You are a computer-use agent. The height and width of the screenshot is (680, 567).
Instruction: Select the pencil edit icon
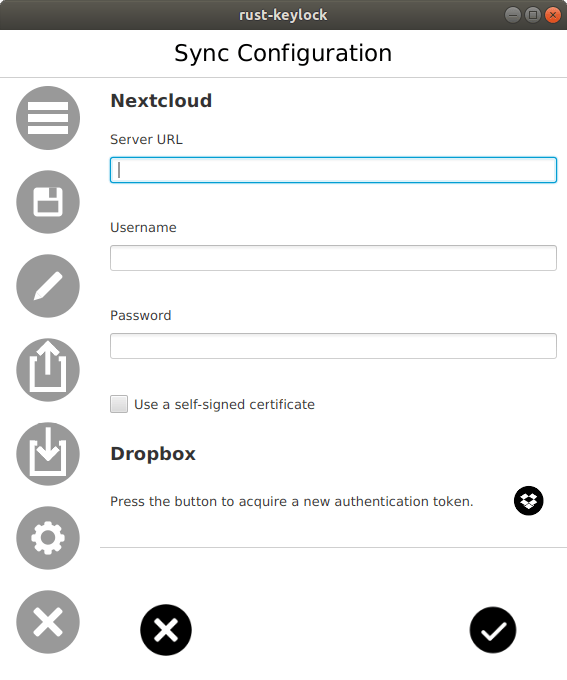pyautogui.click(x=48, y=286)
